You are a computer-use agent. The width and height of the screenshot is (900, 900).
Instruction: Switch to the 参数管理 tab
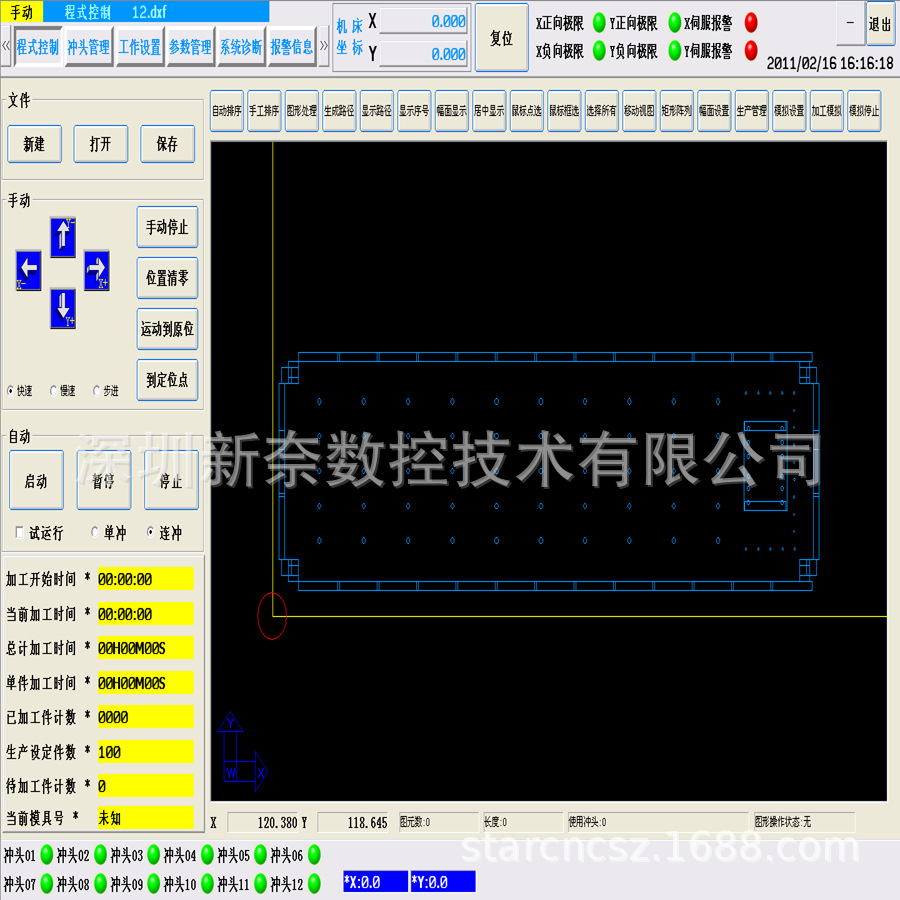pos(190,47)
